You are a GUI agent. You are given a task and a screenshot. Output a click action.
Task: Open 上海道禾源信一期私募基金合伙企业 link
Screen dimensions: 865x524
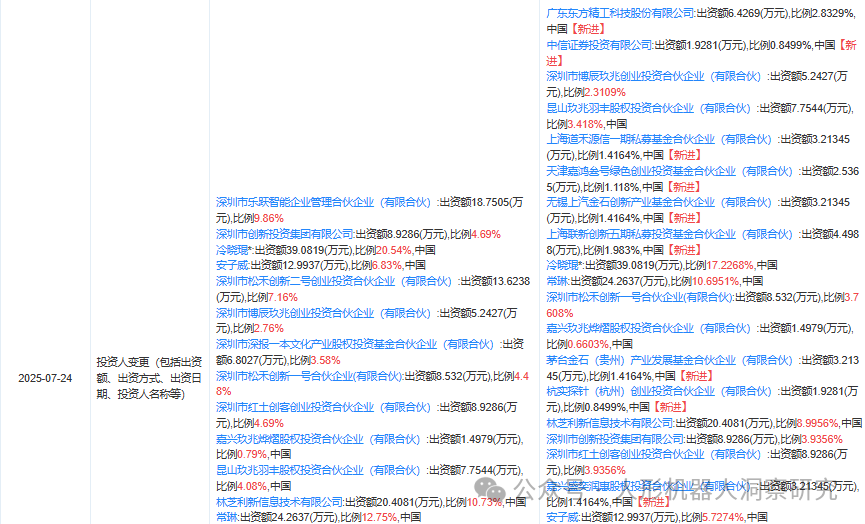click(x=659, y=139)
